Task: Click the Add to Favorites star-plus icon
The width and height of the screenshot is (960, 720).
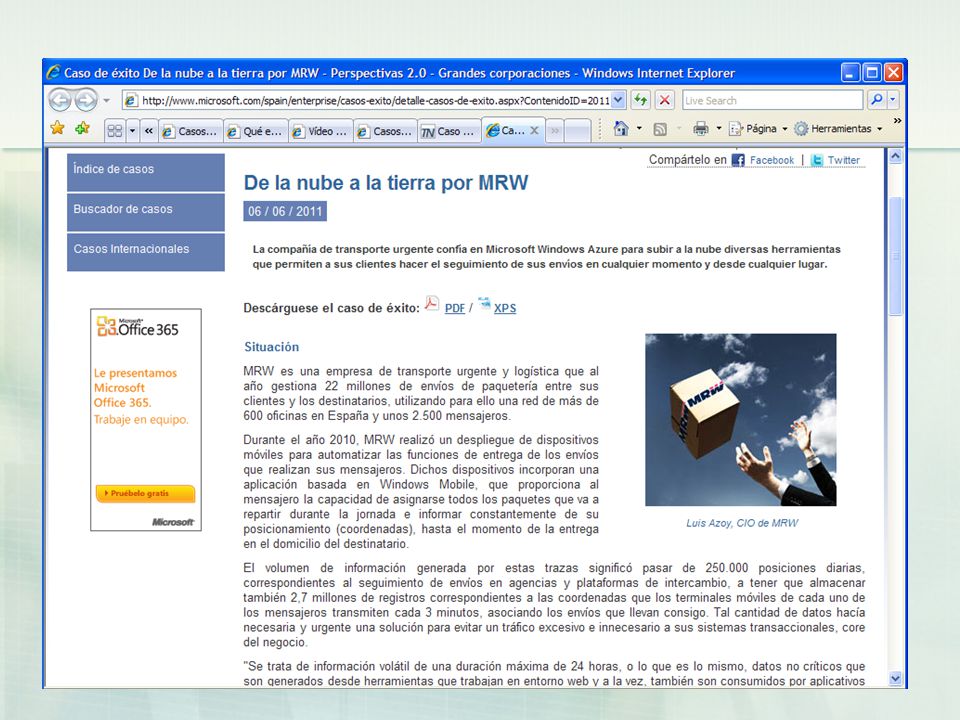Action: coord(82,128)
